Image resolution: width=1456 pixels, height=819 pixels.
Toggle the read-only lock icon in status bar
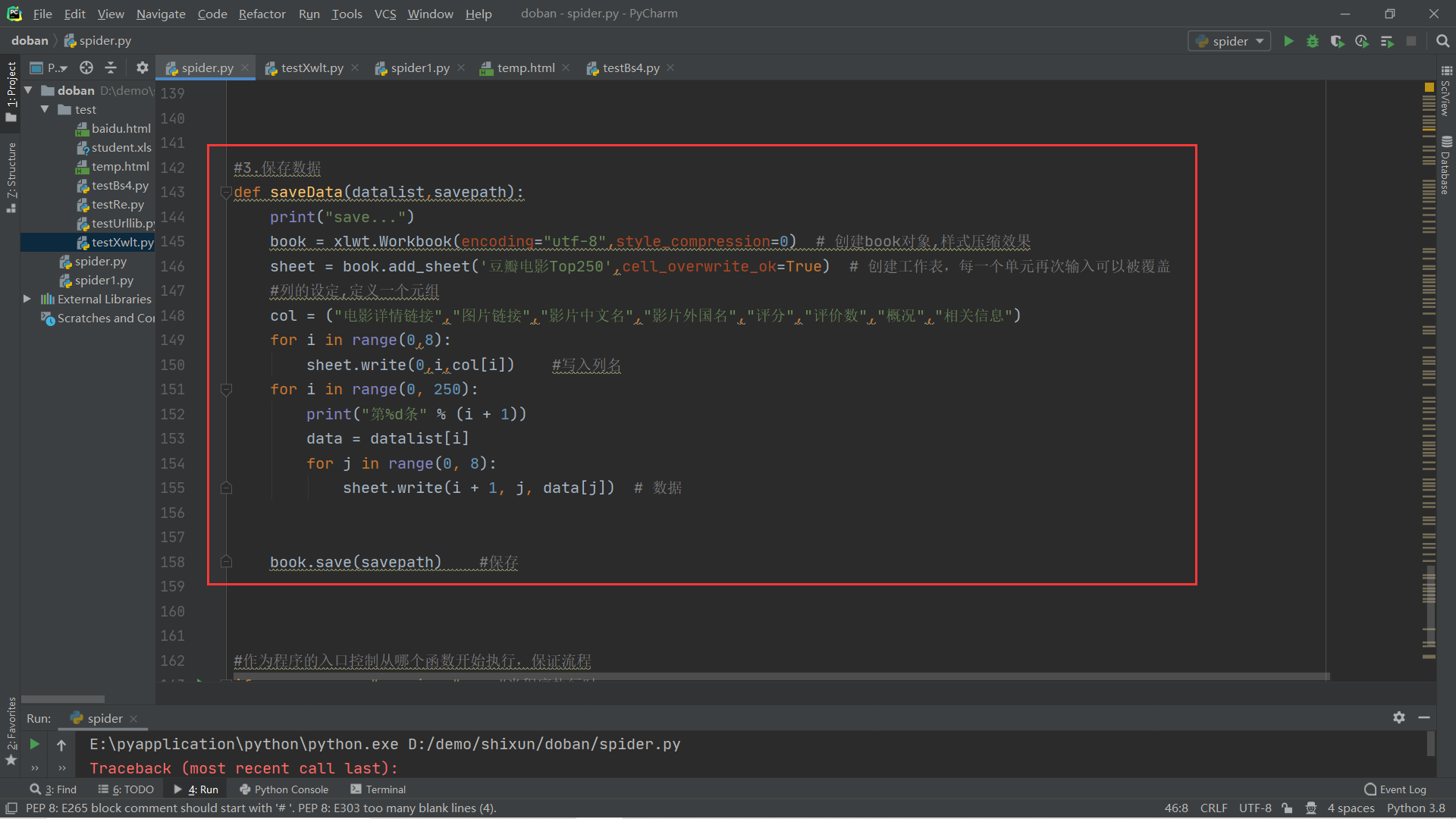(x=1287, y=808)
